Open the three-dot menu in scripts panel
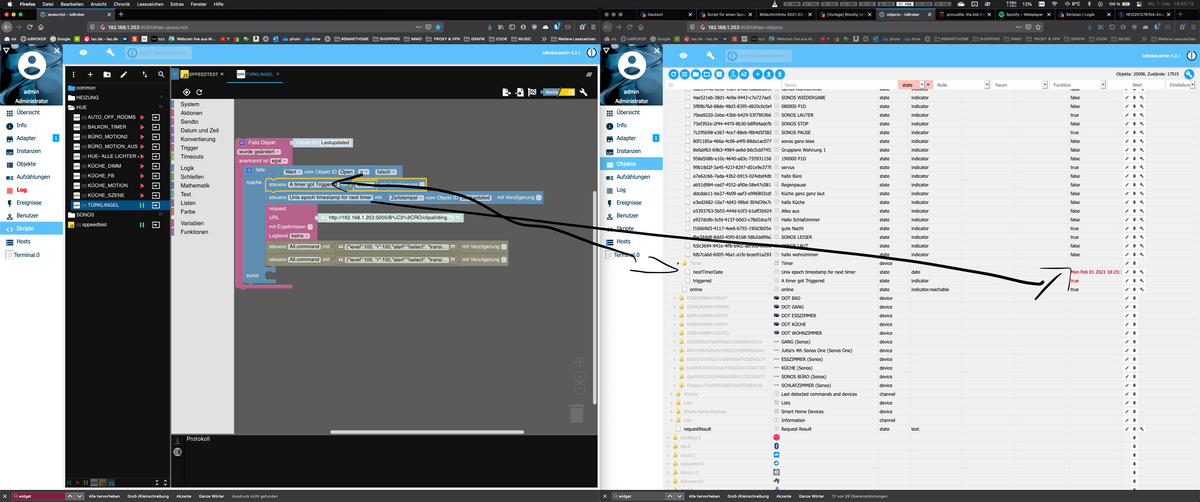 point(74,74)
